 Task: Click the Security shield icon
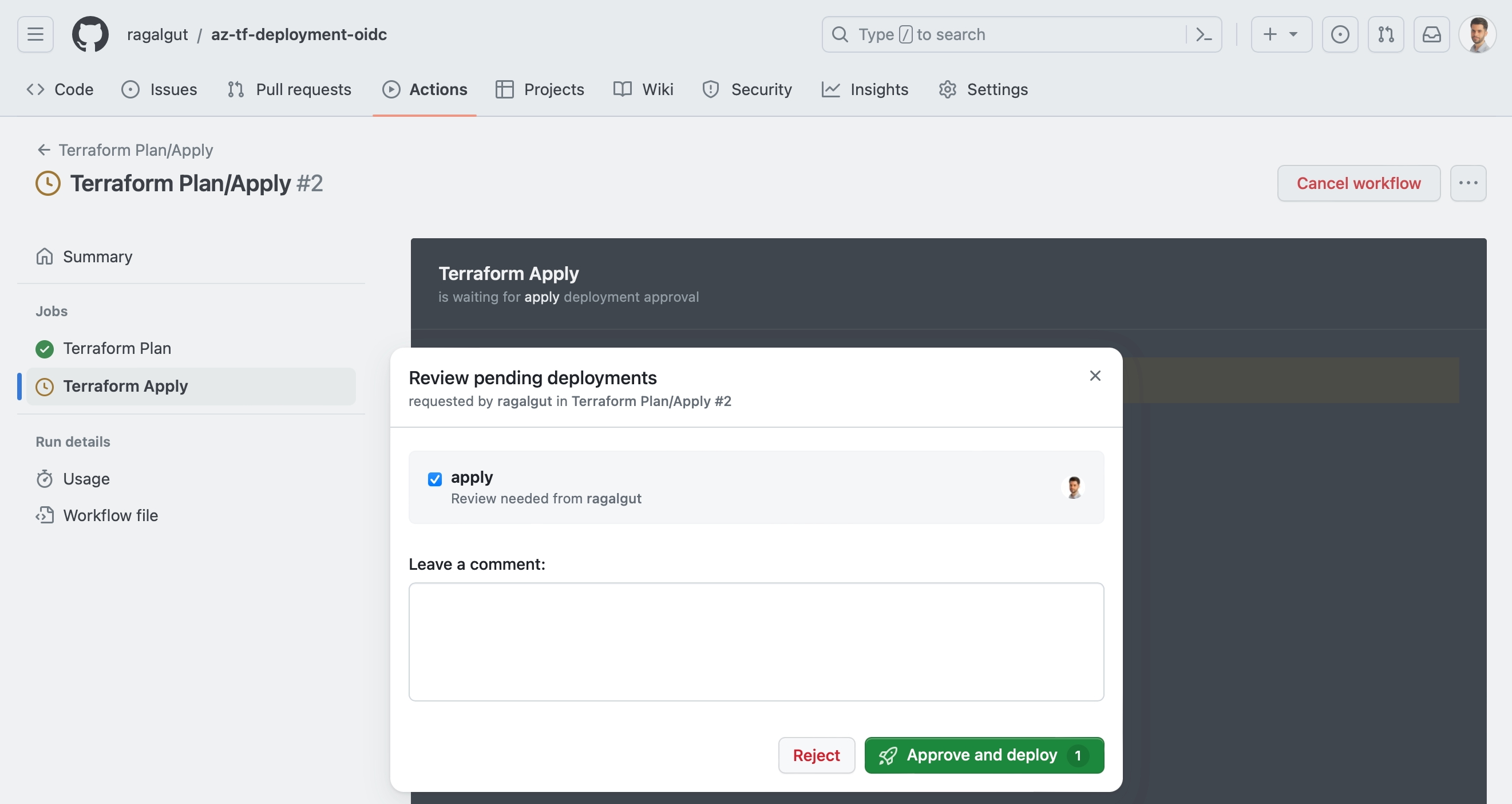click(711, 89)
